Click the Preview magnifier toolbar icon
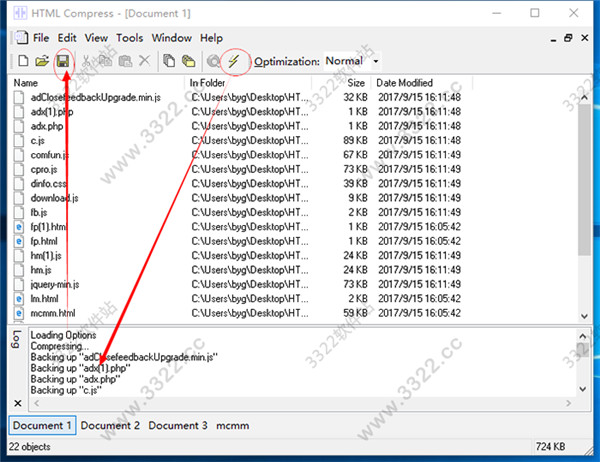This screenshot has width=600, height=462. (x=214, y=61)
